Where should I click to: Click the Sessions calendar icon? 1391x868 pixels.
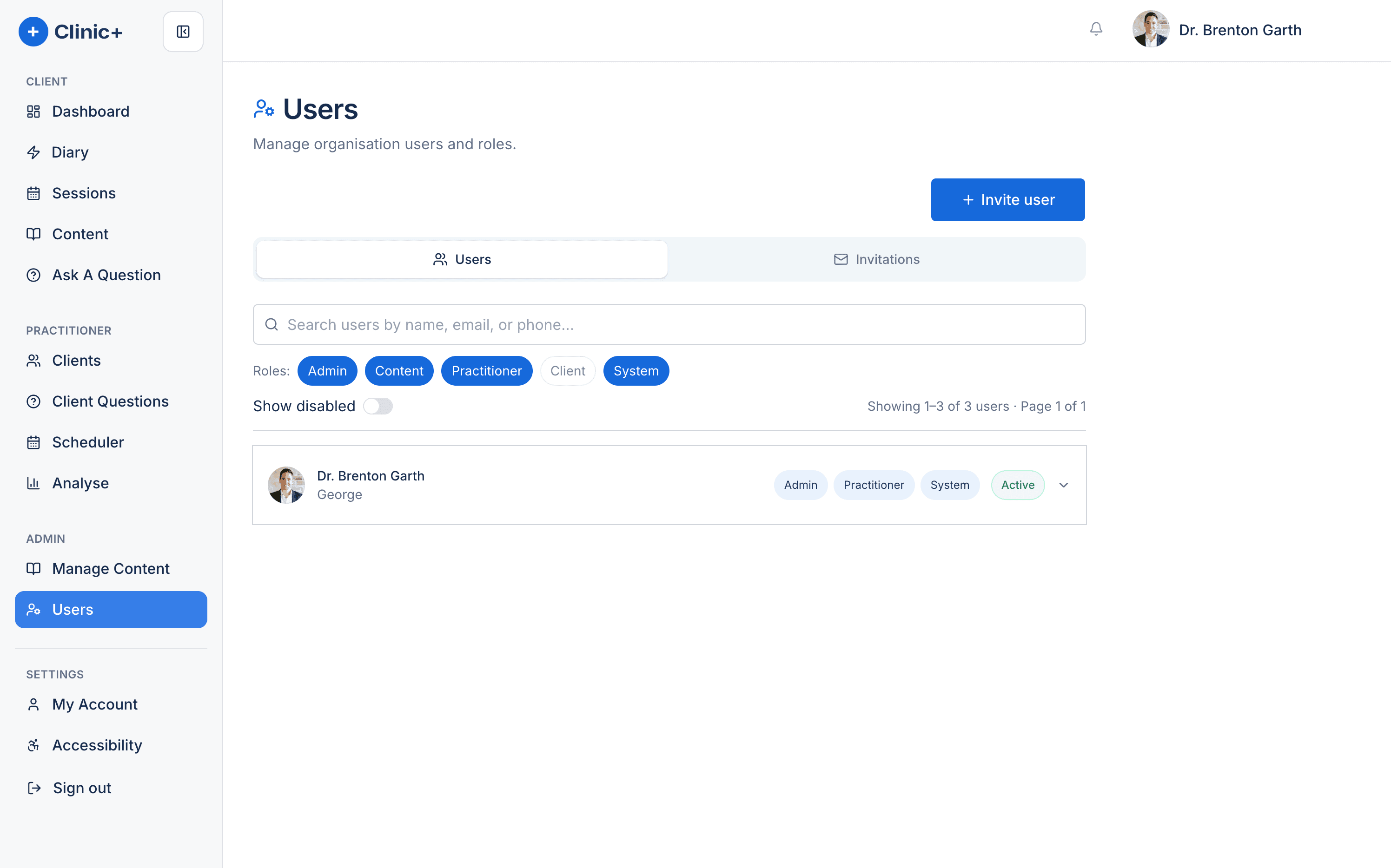coord(33,193)
